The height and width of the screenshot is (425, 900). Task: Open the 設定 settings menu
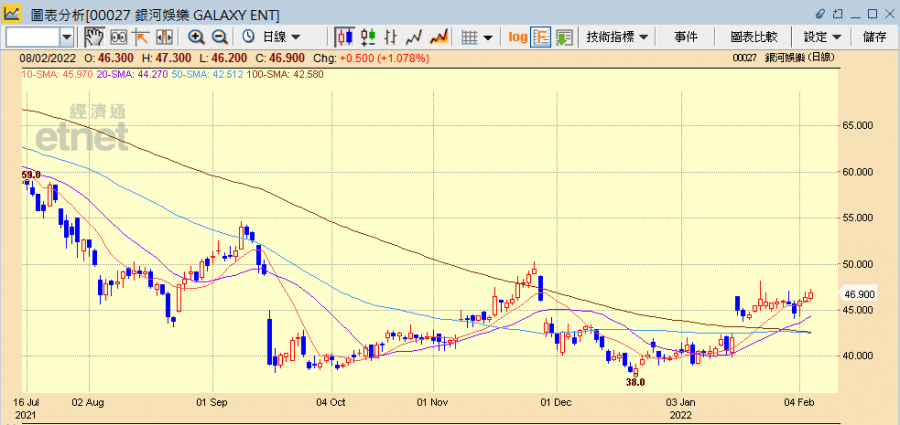(822, 37)
